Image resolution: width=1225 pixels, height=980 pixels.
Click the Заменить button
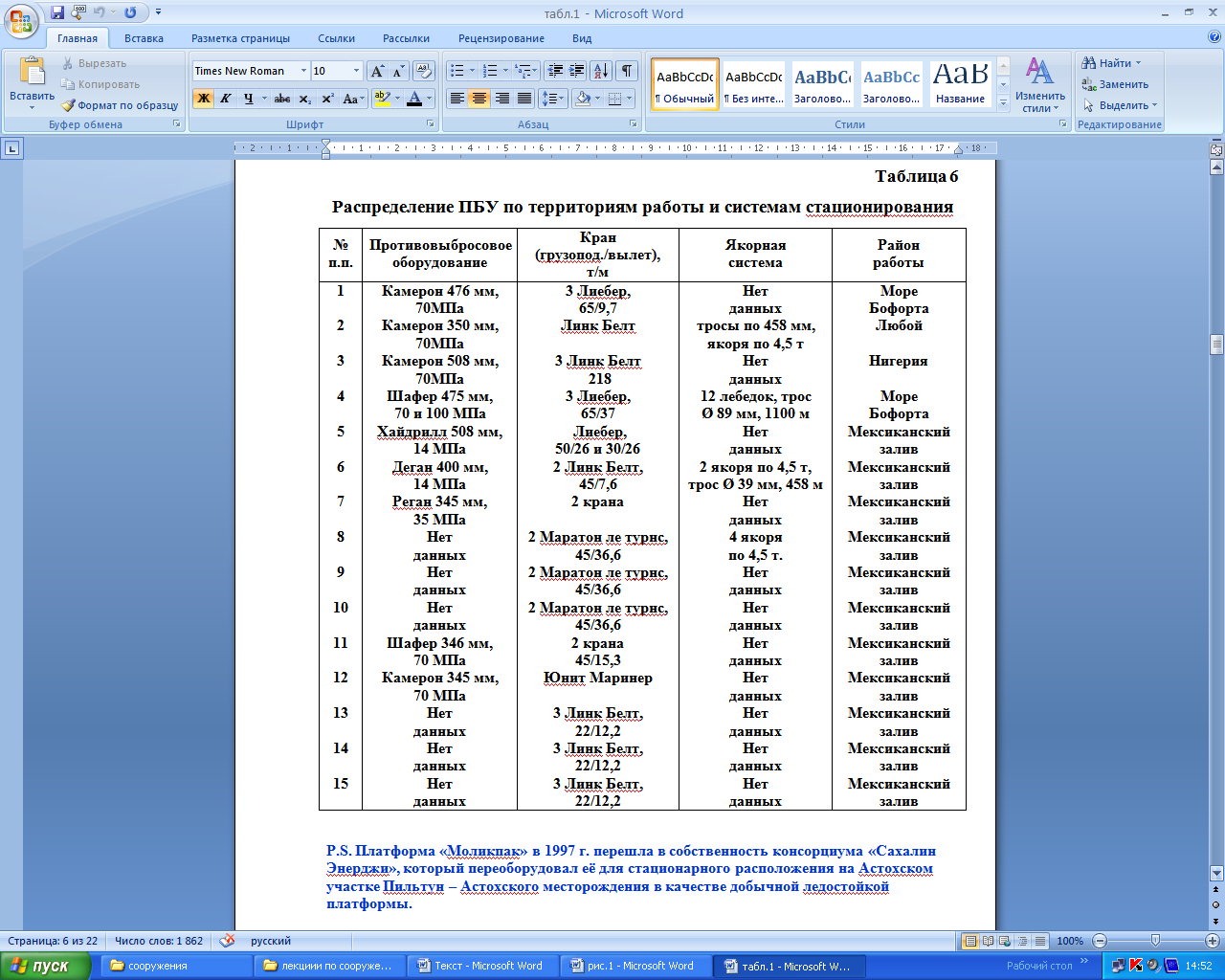[x=1115, y=84]
